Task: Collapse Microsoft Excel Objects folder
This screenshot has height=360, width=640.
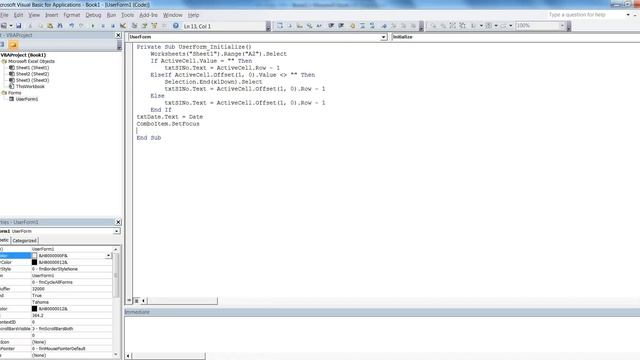Action: point(4,61)
